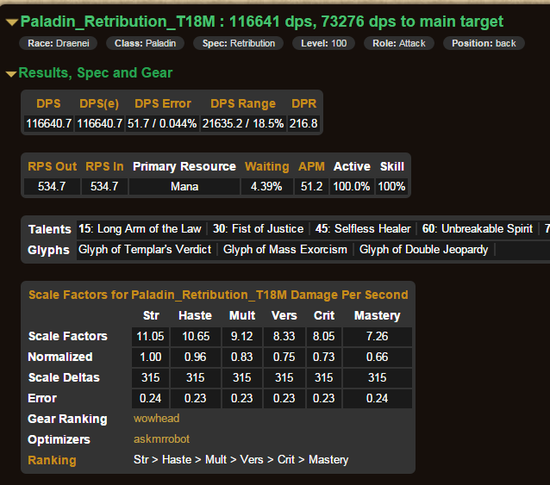550x485 pixels.
Task: Select the 10.65 Haste scale factor
Action: 196,336
